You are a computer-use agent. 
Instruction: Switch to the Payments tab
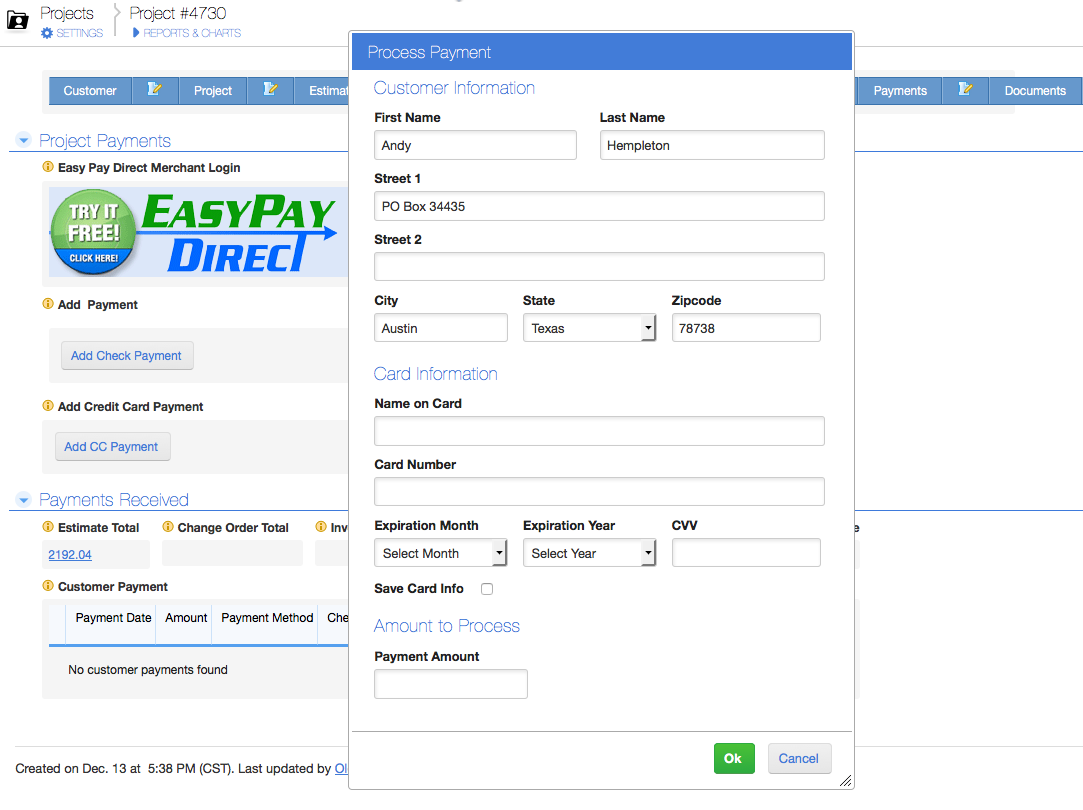click(899, 90)
